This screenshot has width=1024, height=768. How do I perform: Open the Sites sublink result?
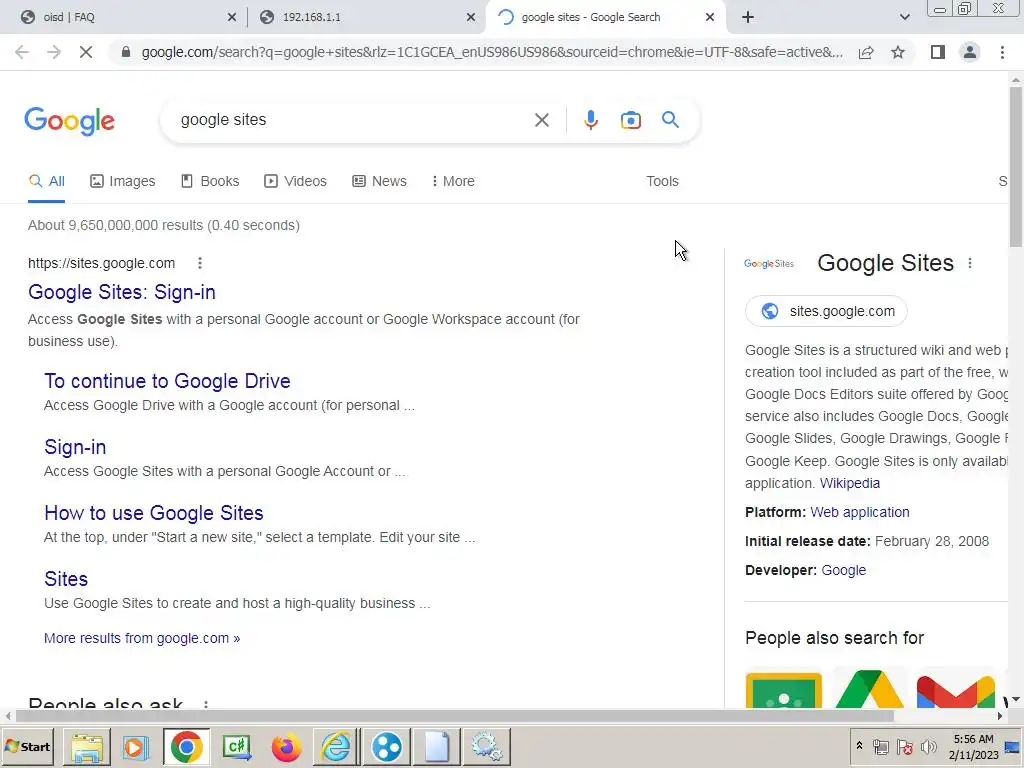[x=66, y=579]
